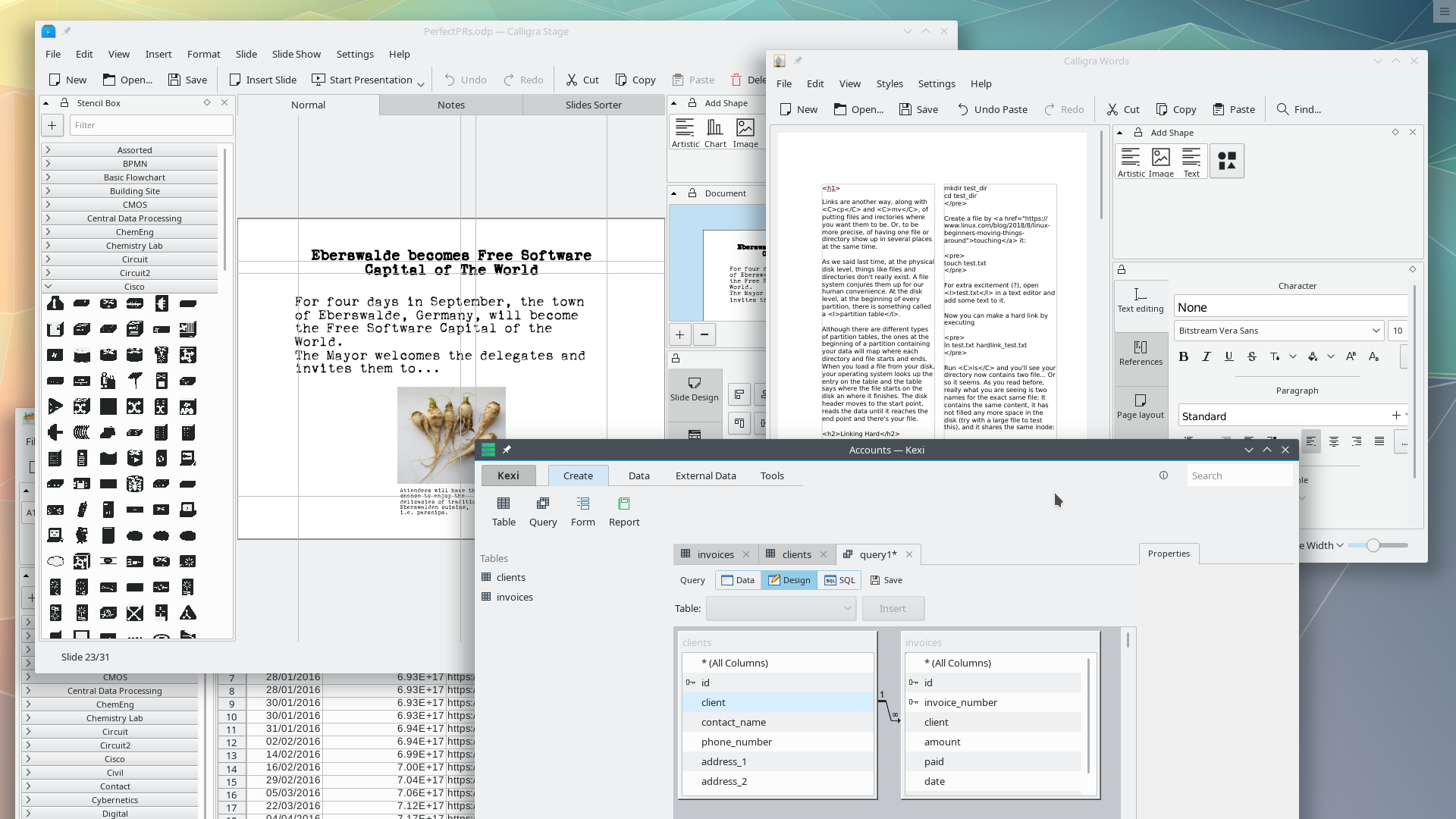Image resolution: width=1456 pixels, height=819 pixels.
Task: Click Insert button in query designer
Action: coord(893,608)
